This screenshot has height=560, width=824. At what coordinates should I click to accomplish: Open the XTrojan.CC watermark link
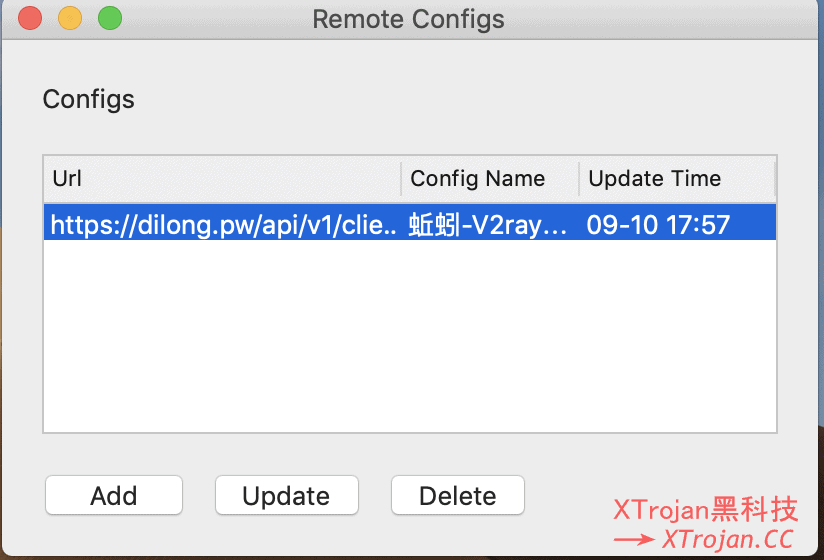[x=727, y=540]
